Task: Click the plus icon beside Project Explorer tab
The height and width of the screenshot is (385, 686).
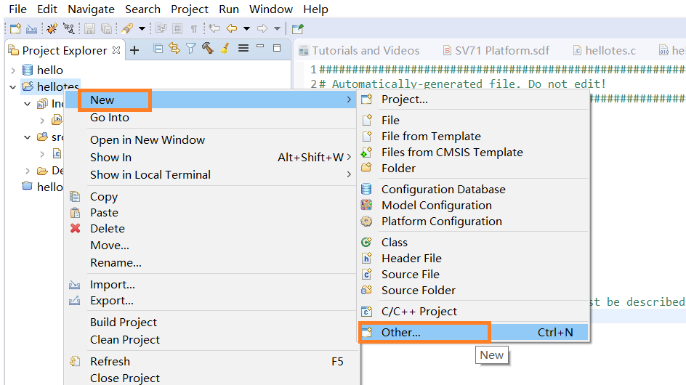Action: (x=135, y=50)
